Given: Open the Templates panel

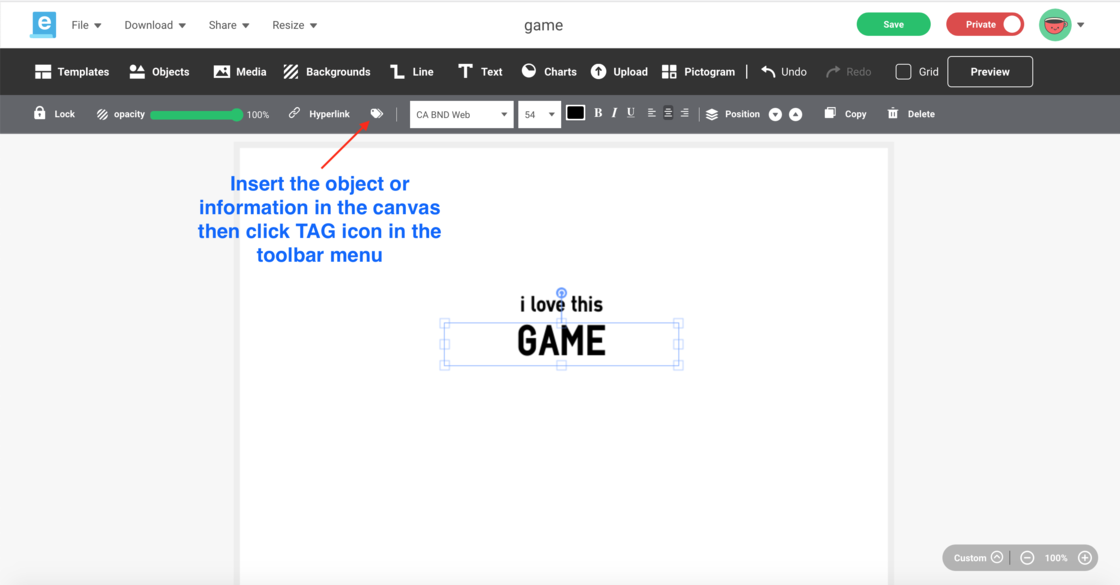Looking at the screenshot, I should pyautogui.click(x=72, y=71).
